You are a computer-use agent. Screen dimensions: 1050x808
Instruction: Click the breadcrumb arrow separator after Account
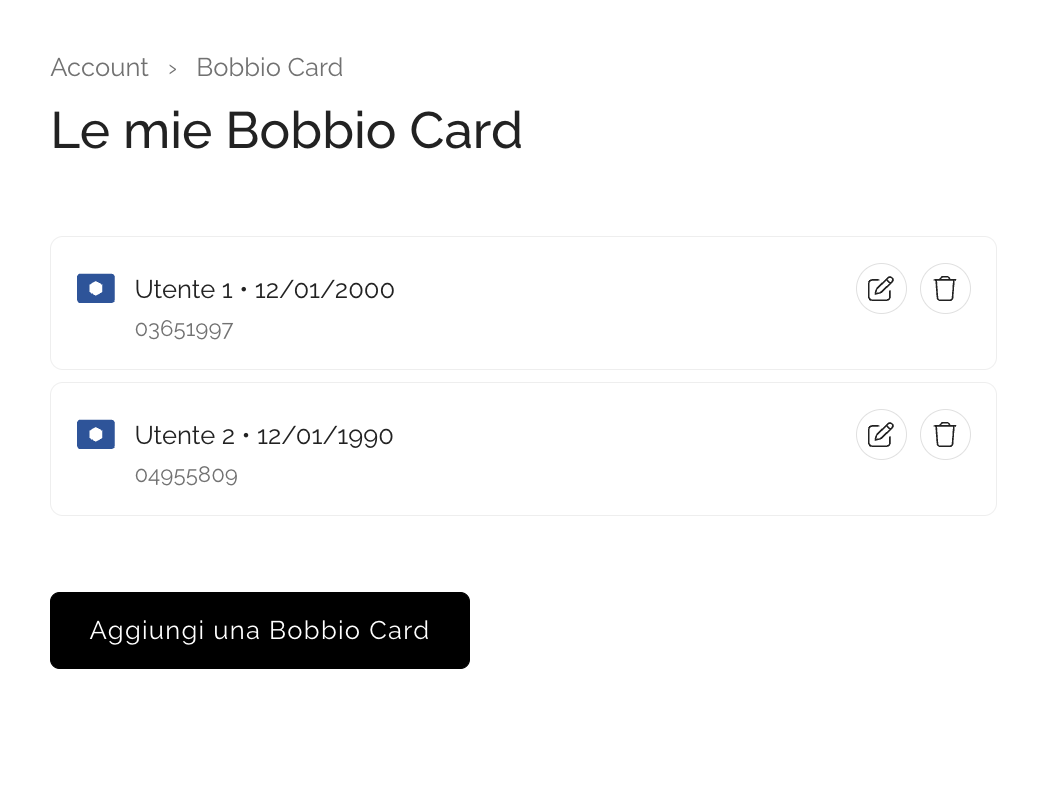172,69
